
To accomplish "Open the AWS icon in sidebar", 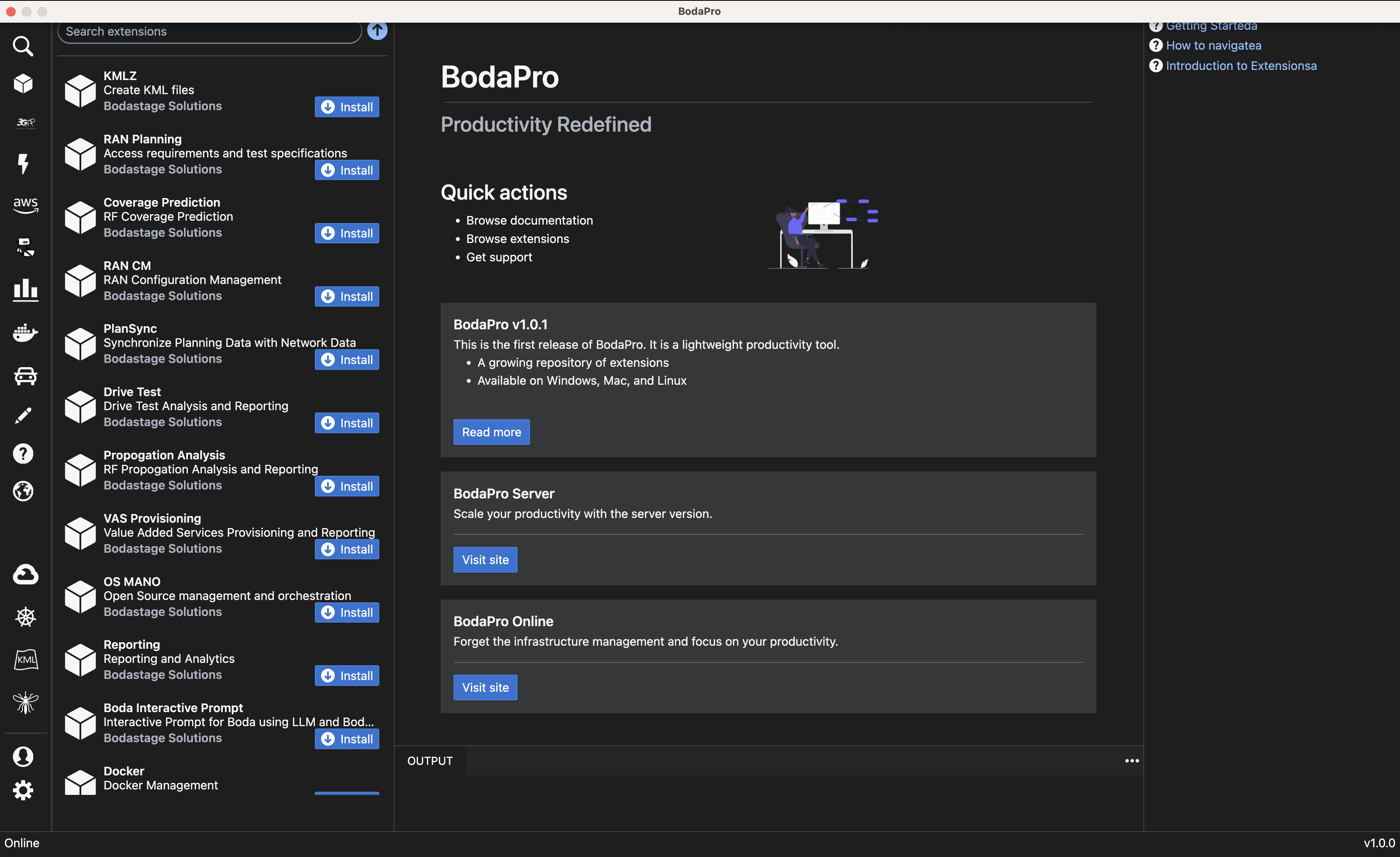I will 25,205.
